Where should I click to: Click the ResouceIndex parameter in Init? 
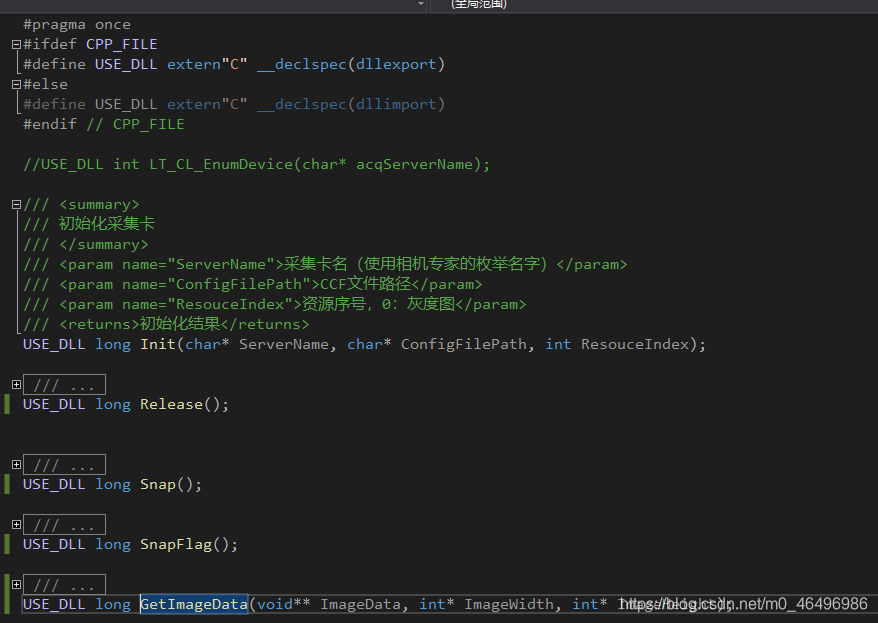[x=635, y=344]
